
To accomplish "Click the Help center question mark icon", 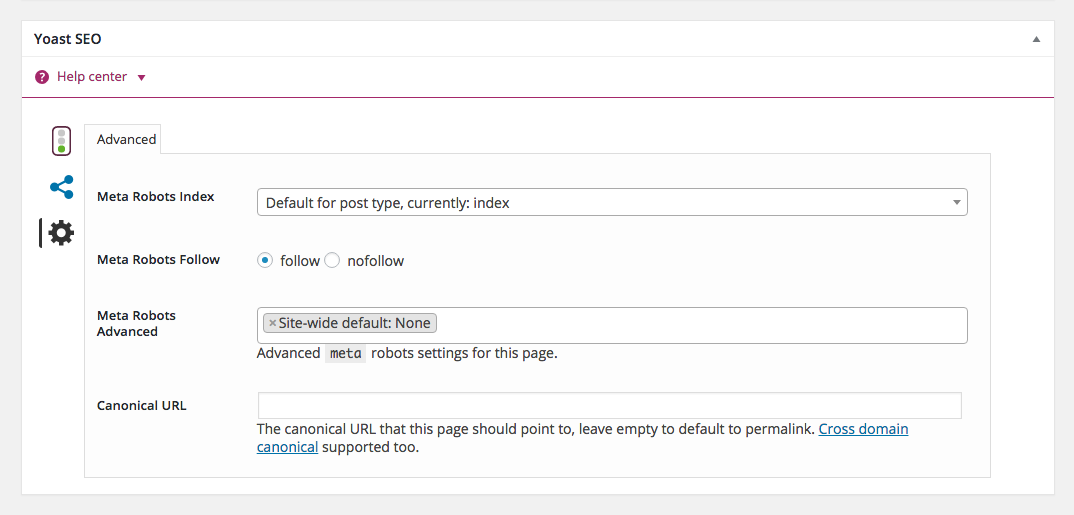I will (42, 77).
